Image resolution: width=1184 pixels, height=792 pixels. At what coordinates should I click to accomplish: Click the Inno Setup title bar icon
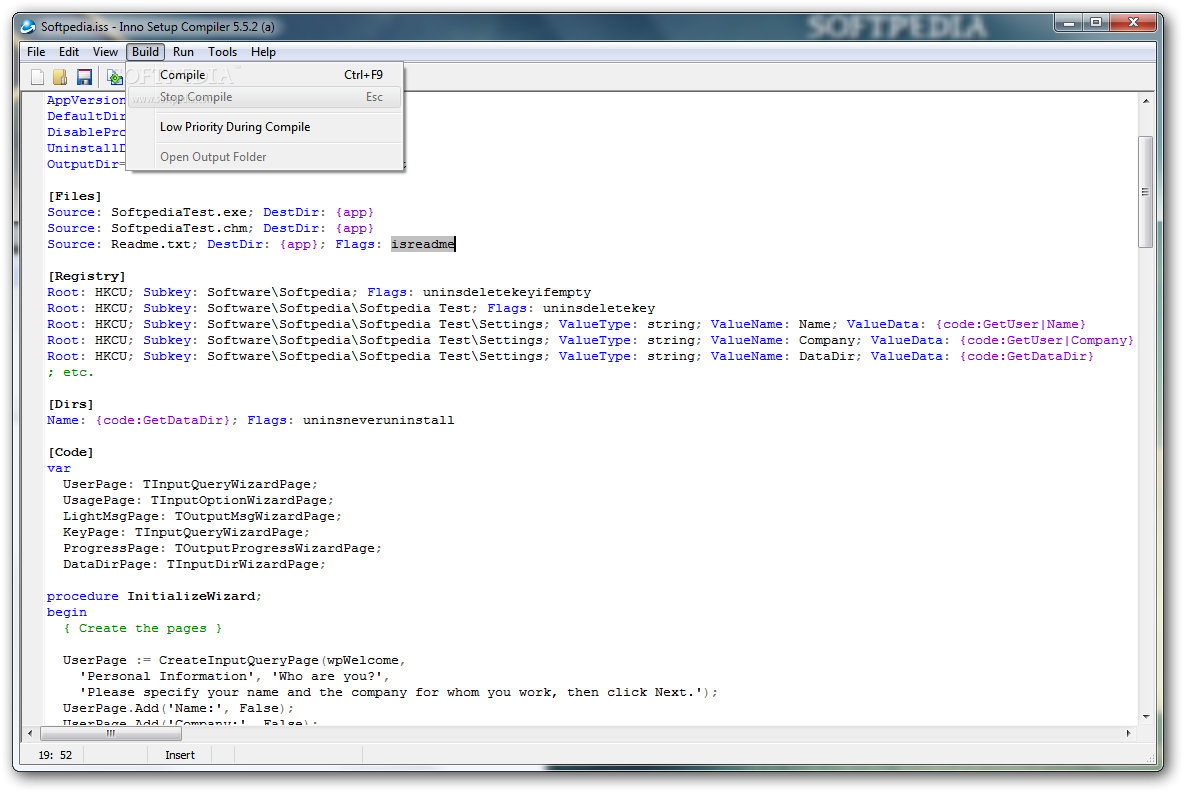click(x=28, y=26)
